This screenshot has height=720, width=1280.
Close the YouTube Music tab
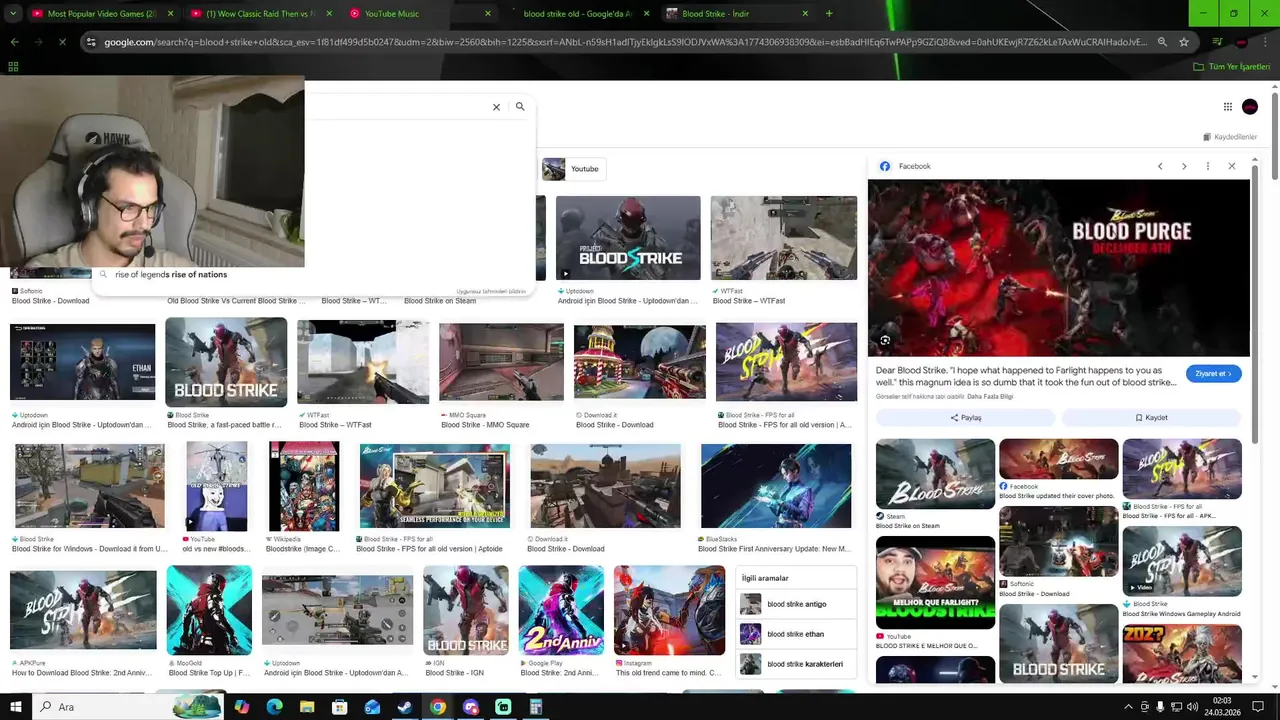click(x=488, y=14)
